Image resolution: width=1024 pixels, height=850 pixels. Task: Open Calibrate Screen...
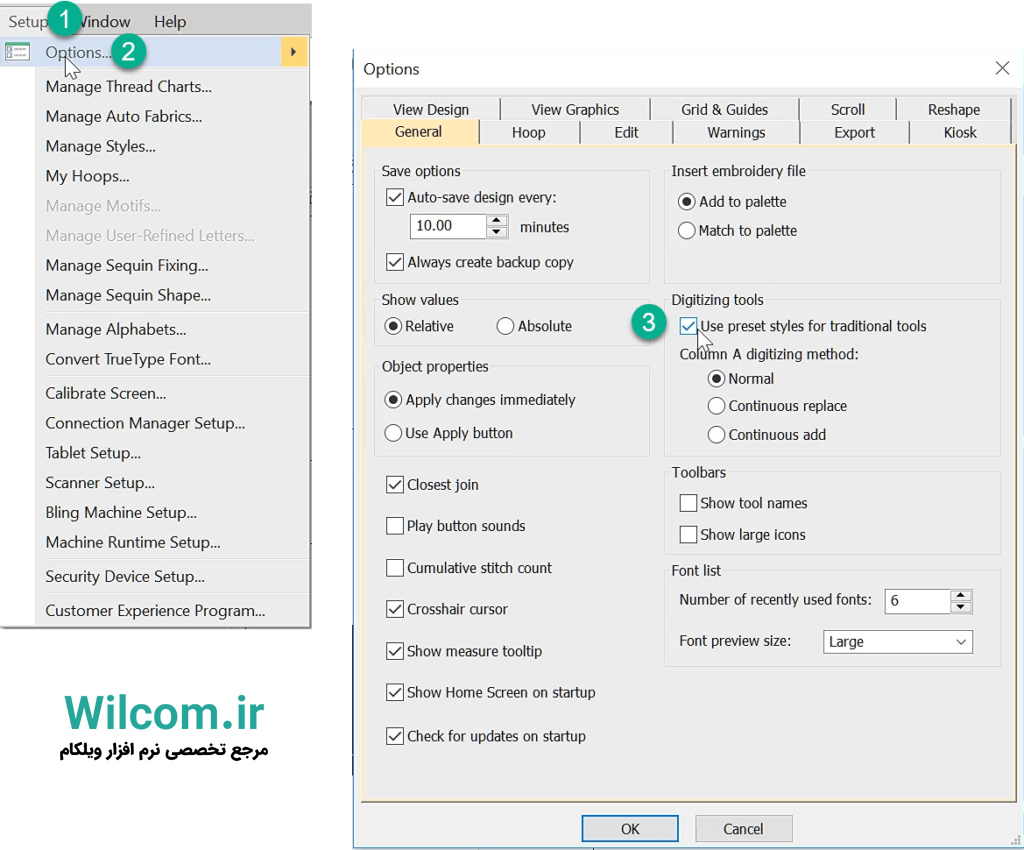pos(106,393)
